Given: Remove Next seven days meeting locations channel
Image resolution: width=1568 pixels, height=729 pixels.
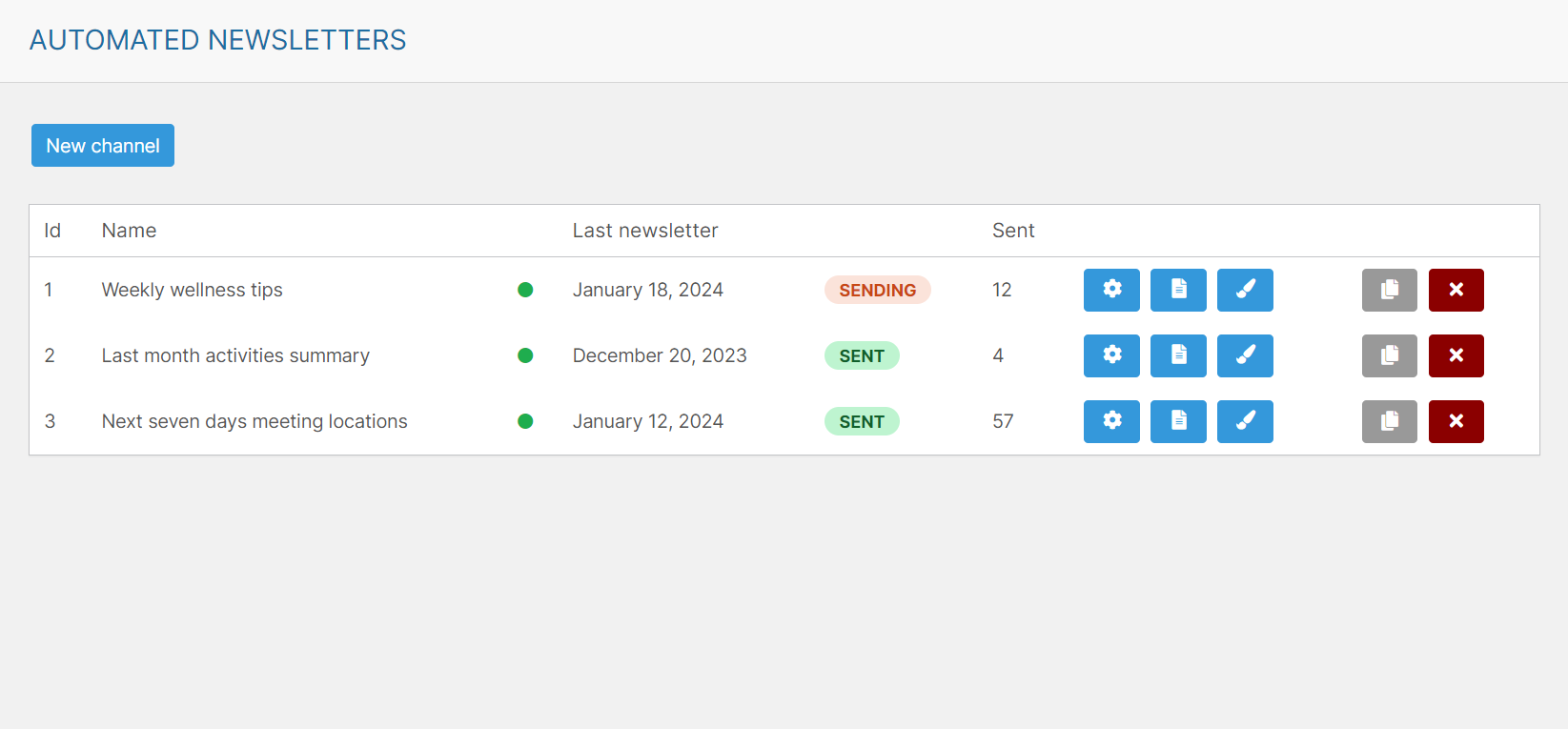Looking at the screenshot, I should click(x=1456, y=421).
